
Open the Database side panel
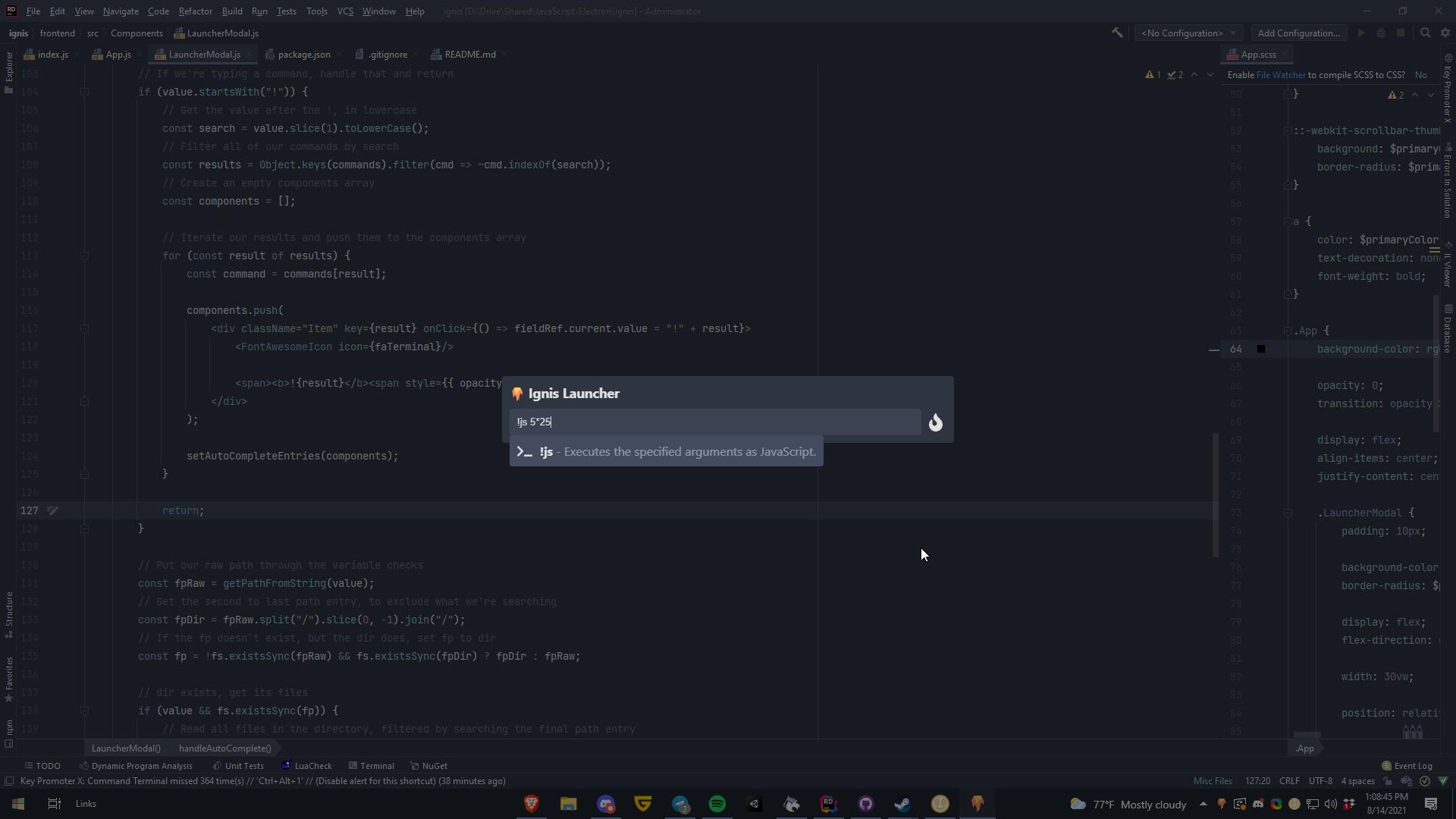(1448, 328)
